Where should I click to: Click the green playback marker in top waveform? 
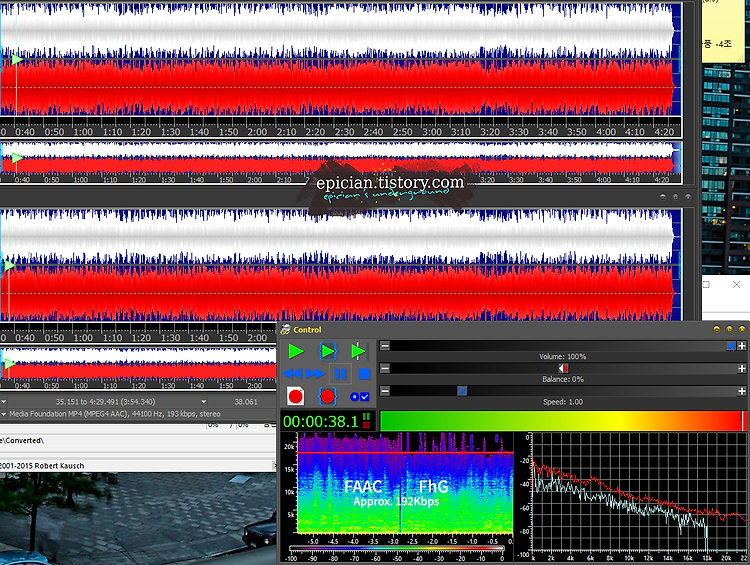pyautogui.click(x=17, y=59)
